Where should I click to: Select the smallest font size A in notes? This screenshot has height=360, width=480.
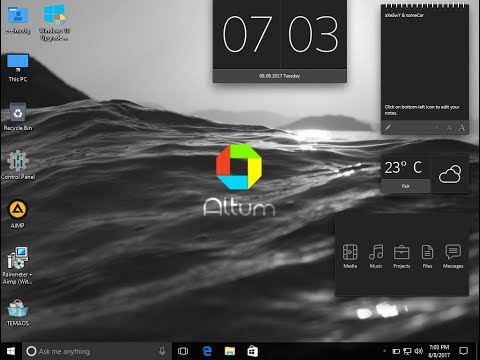pyautogui.click(x=437, y=128)
